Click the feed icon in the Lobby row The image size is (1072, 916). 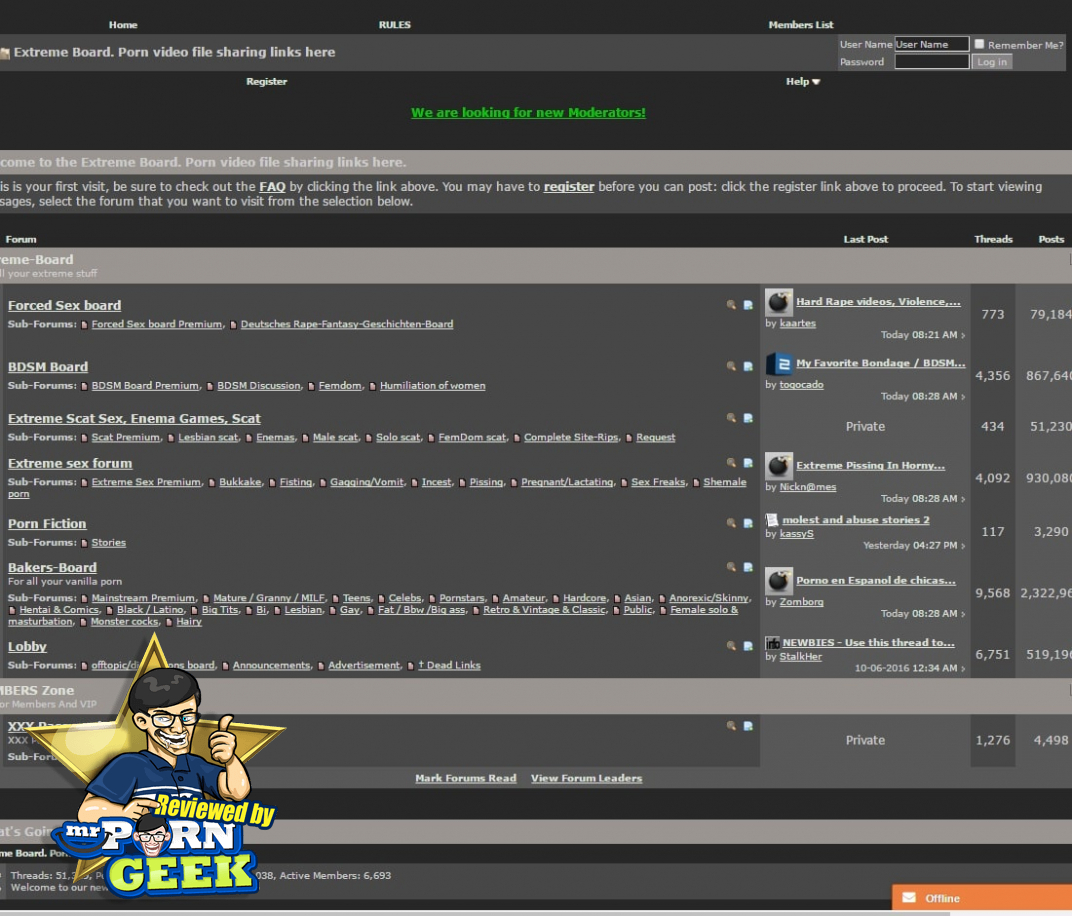748,646
